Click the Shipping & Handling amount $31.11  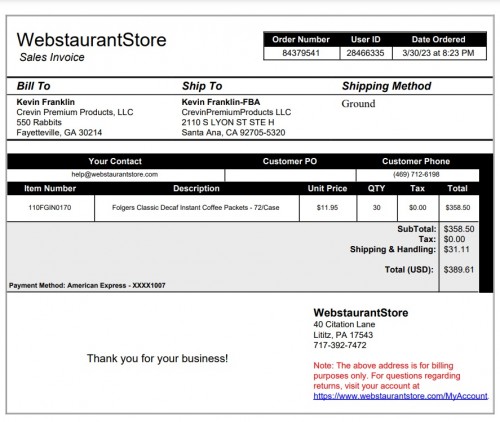(x=456, y=249)
